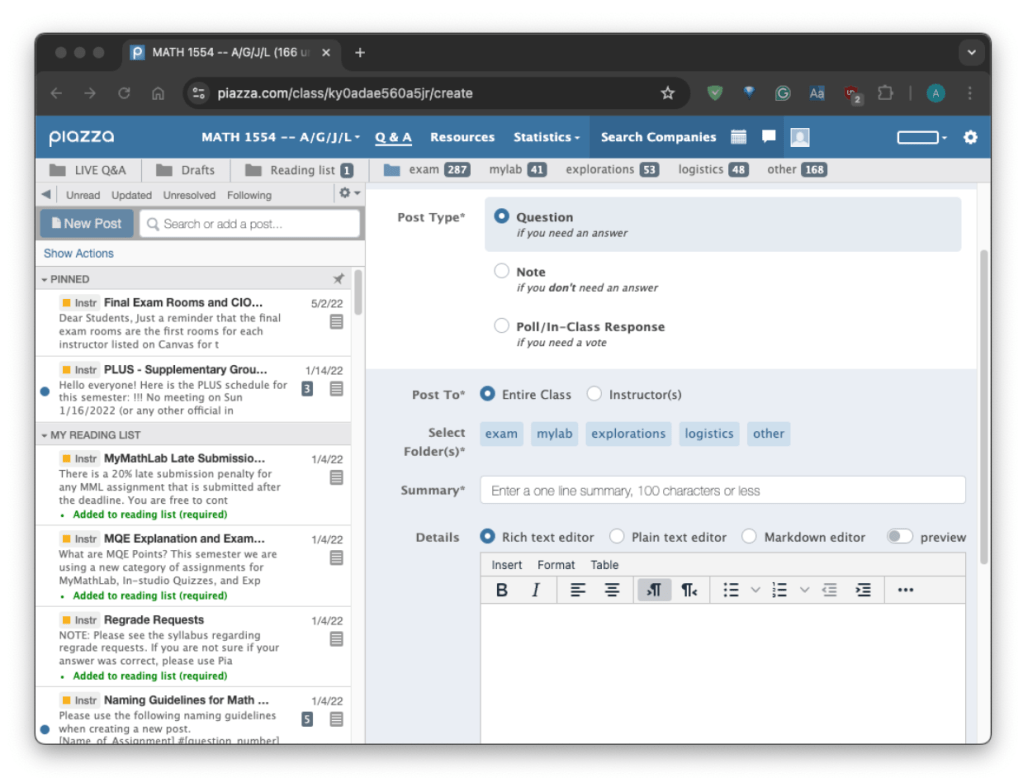Screen dimensions: 1023x778
Task: Toggle italic formatting in the editor
Action: pos(536,590)
